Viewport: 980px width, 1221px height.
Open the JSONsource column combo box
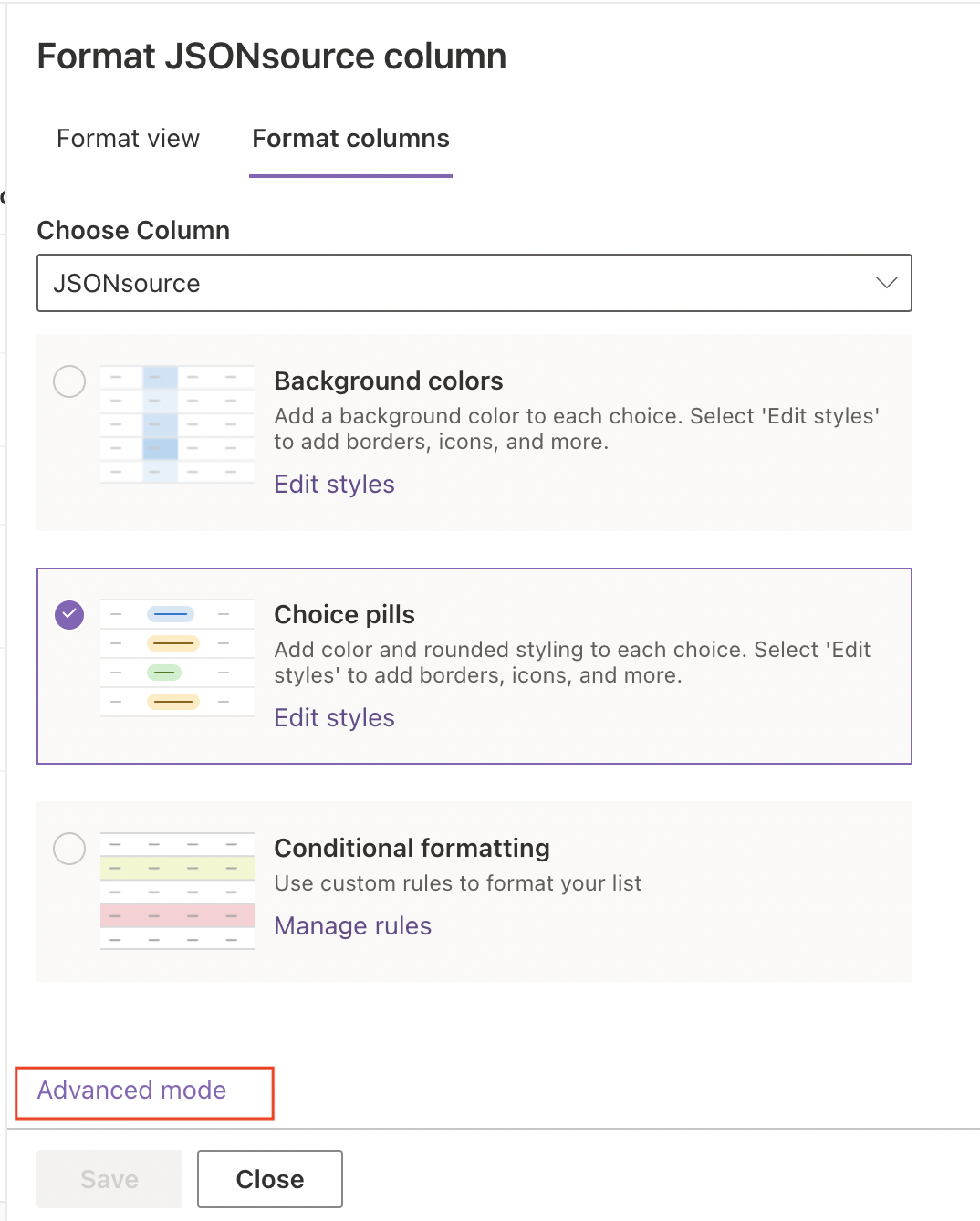click(x=474, y=283)
